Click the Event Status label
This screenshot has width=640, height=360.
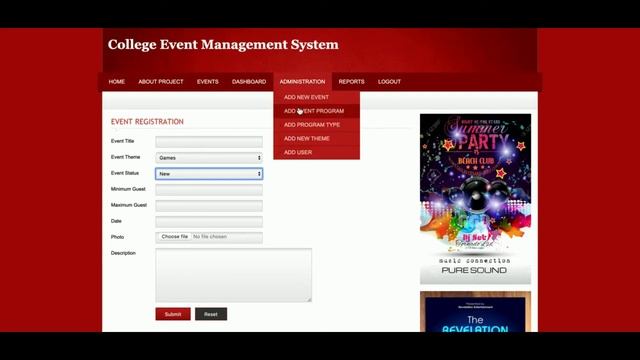pyautogui.click(x=125, y=173)
